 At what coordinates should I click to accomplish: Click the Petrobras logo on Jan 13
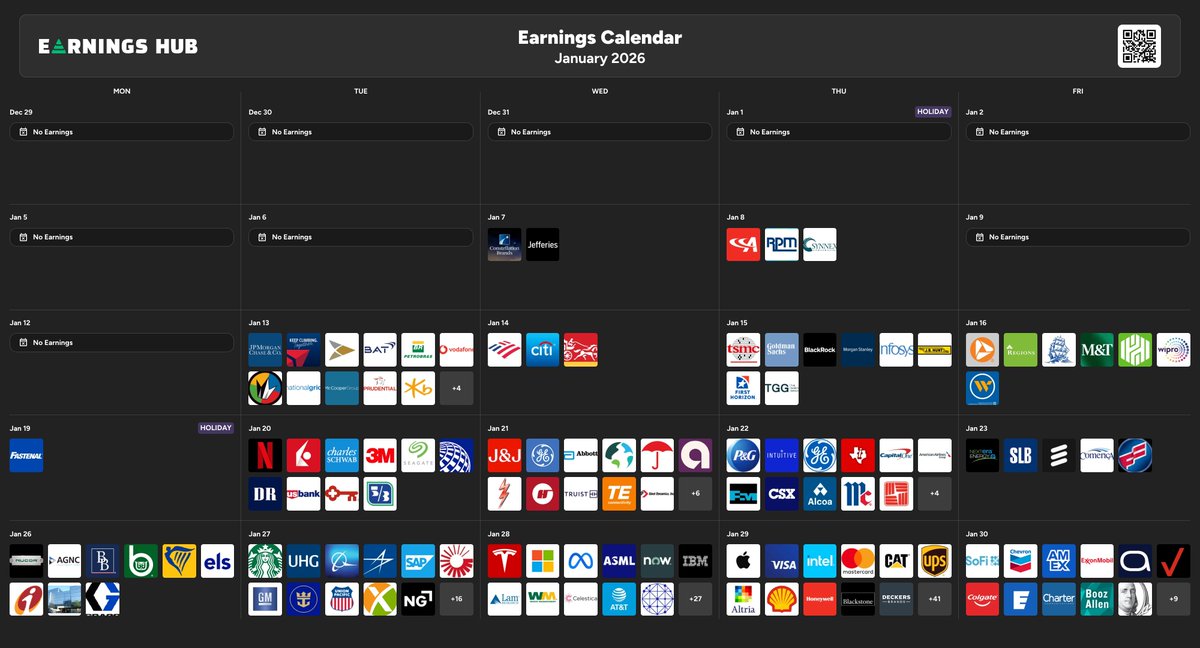click(418, 350)
